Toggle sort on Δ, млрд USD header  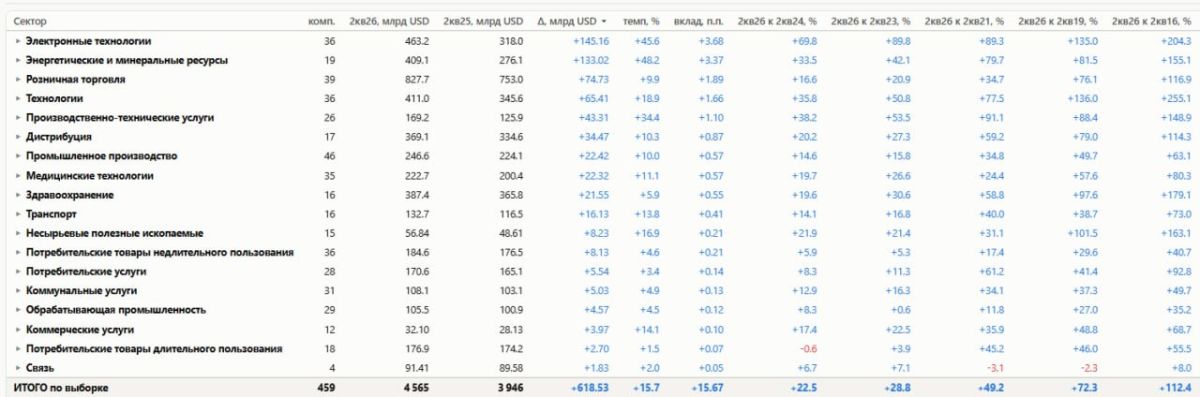coord(571,21)
